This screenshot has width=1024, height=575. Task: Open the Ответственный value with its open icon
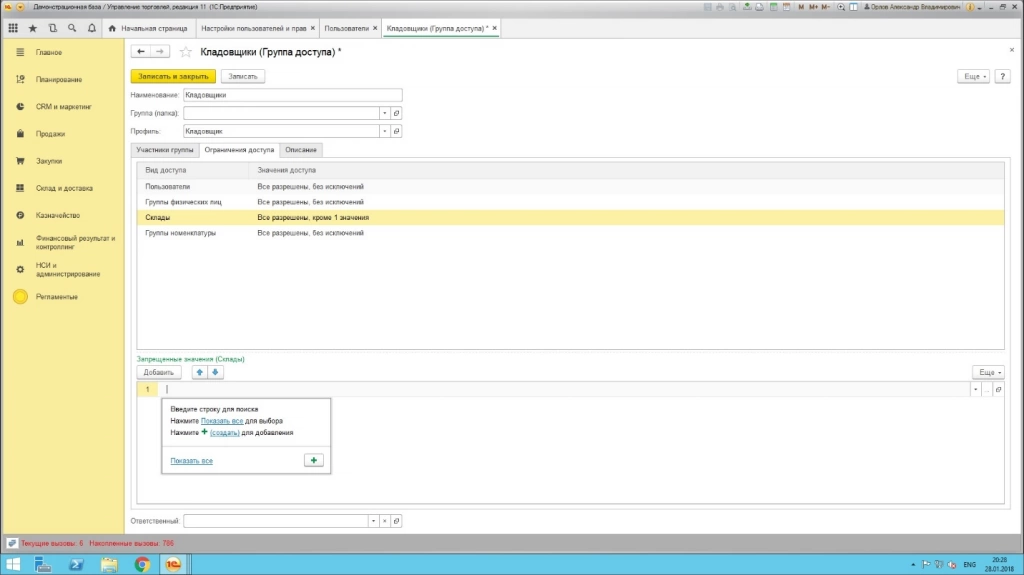[396, 521]
